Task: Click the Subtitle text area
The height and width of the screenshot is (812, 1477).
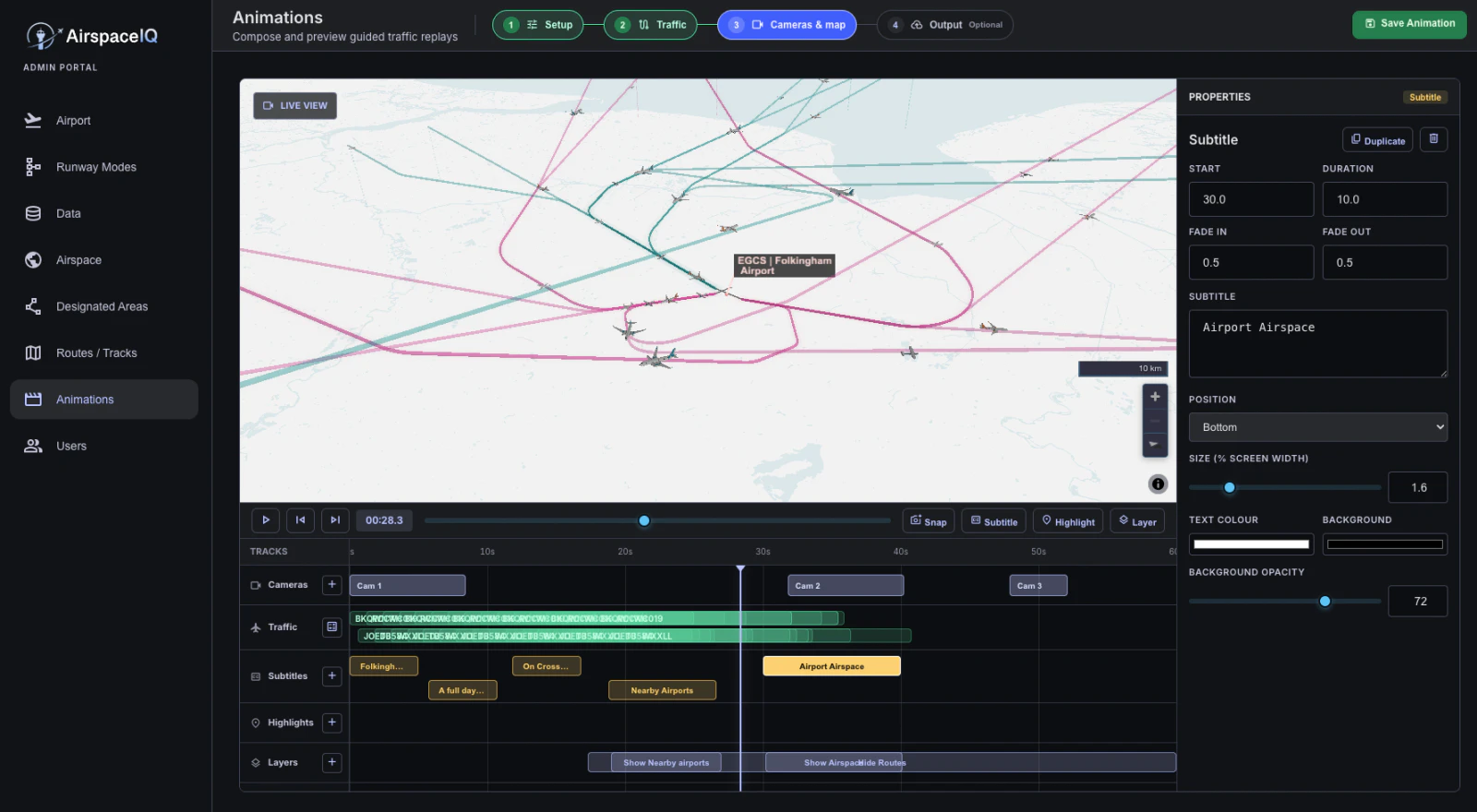Action: coord(1318,343)
